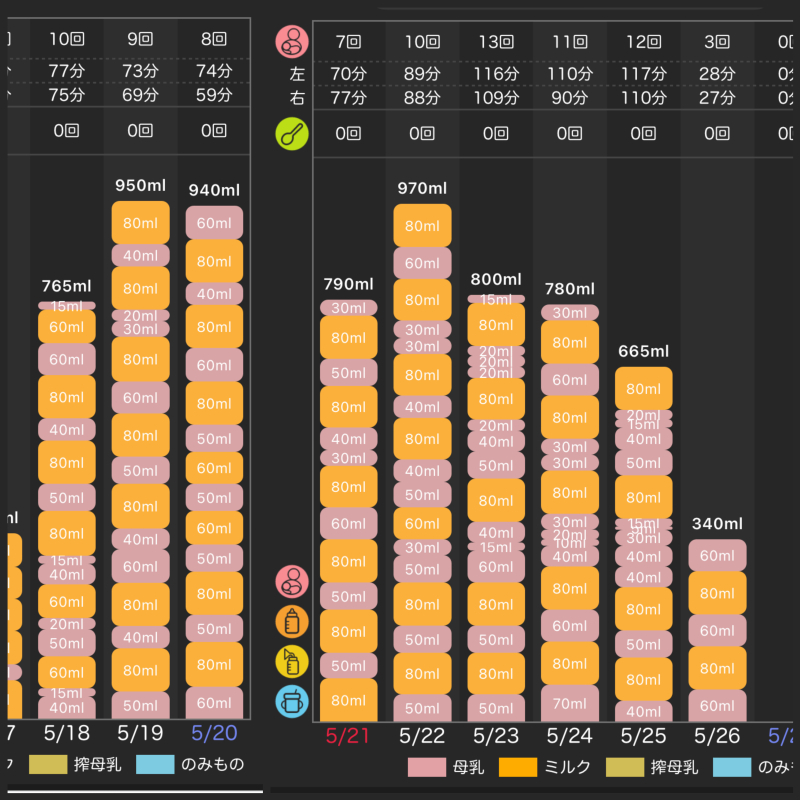The height and width of the screenshot is (800, 800).
Task: Tap the green baby food spoon icon
Action: coord(292,134)
